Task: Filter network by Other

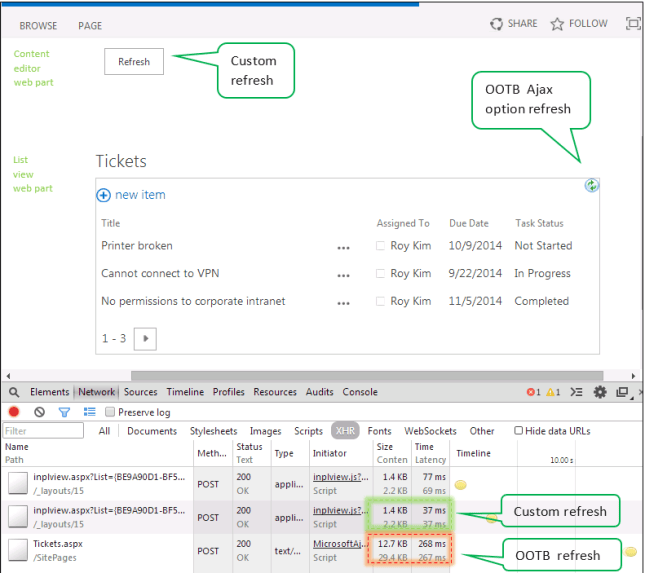Action: coord(482,431)
